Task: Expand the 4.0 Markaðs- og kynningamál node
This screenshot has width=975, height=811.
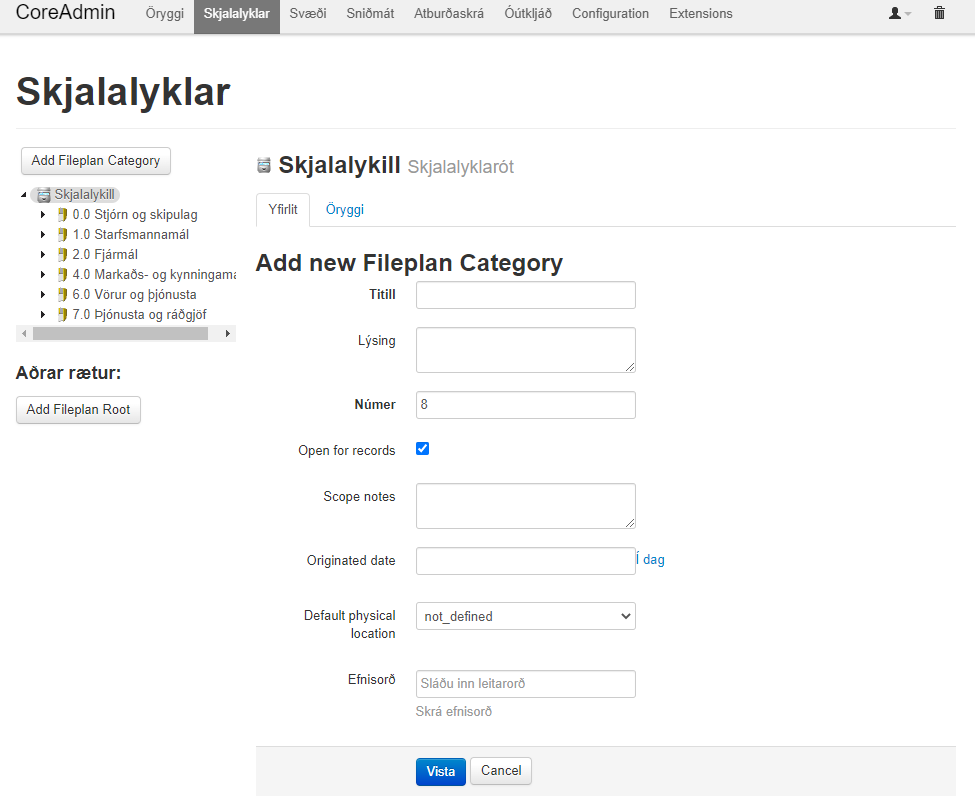Action: [x=43, y=275]
